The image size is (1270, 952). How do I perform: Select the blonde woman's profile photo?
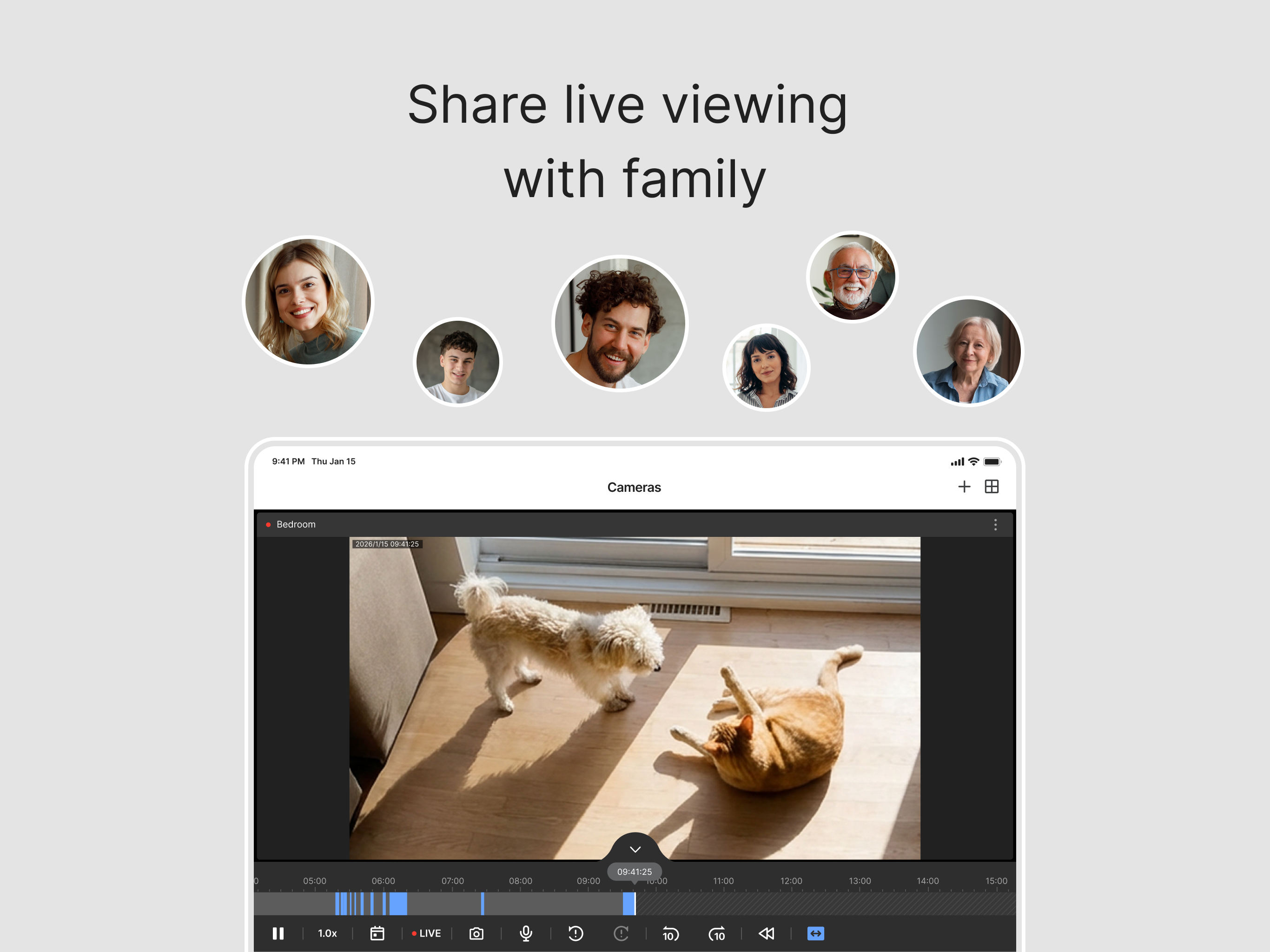pyautogui.click(x=308, y=302)
